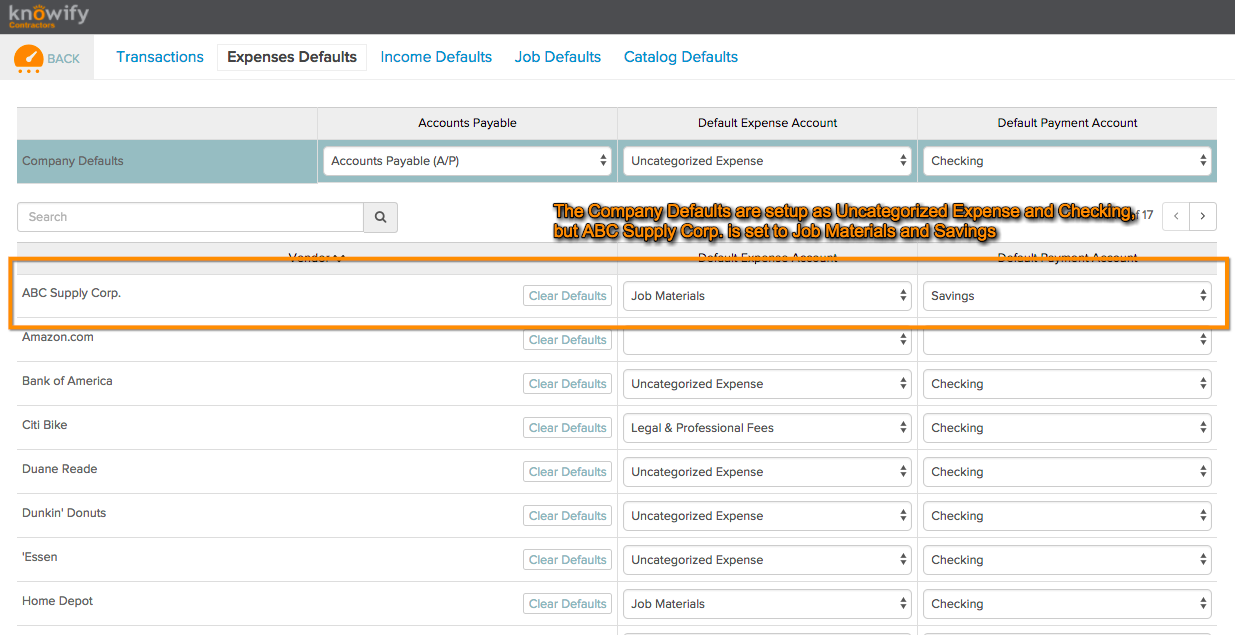
Task: Open the Catalog Defaults tab
Action: [x=681, y=57]
